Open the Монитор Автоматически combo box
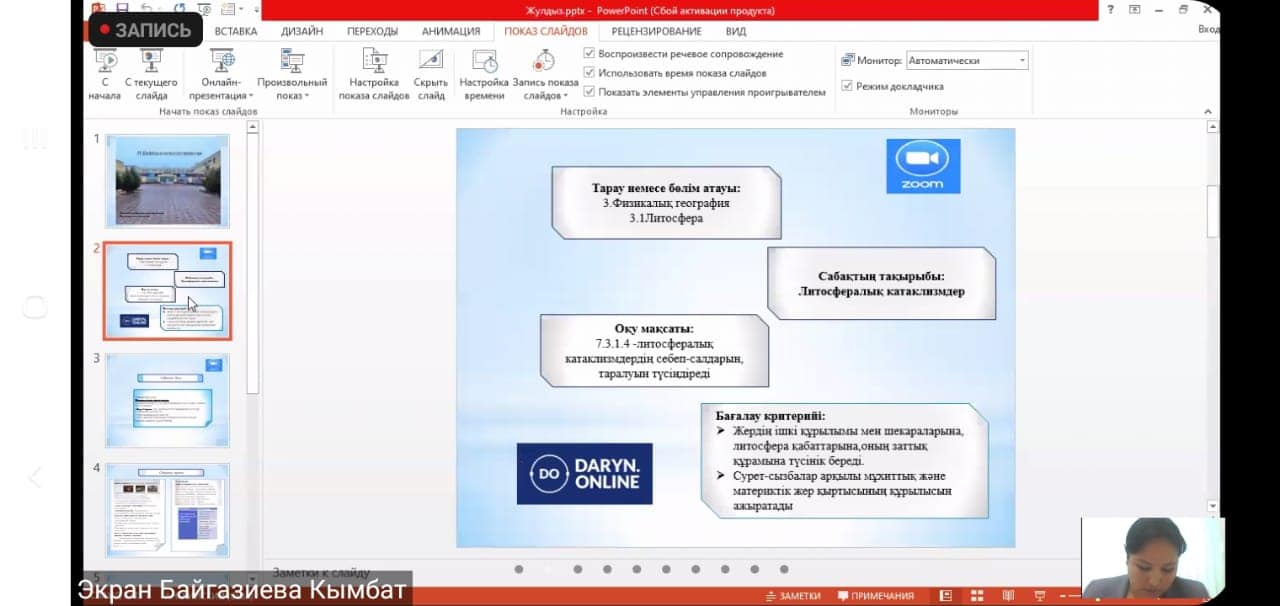Image resolution: width=1280 pixels, height=606 pixels. point(967,61)
